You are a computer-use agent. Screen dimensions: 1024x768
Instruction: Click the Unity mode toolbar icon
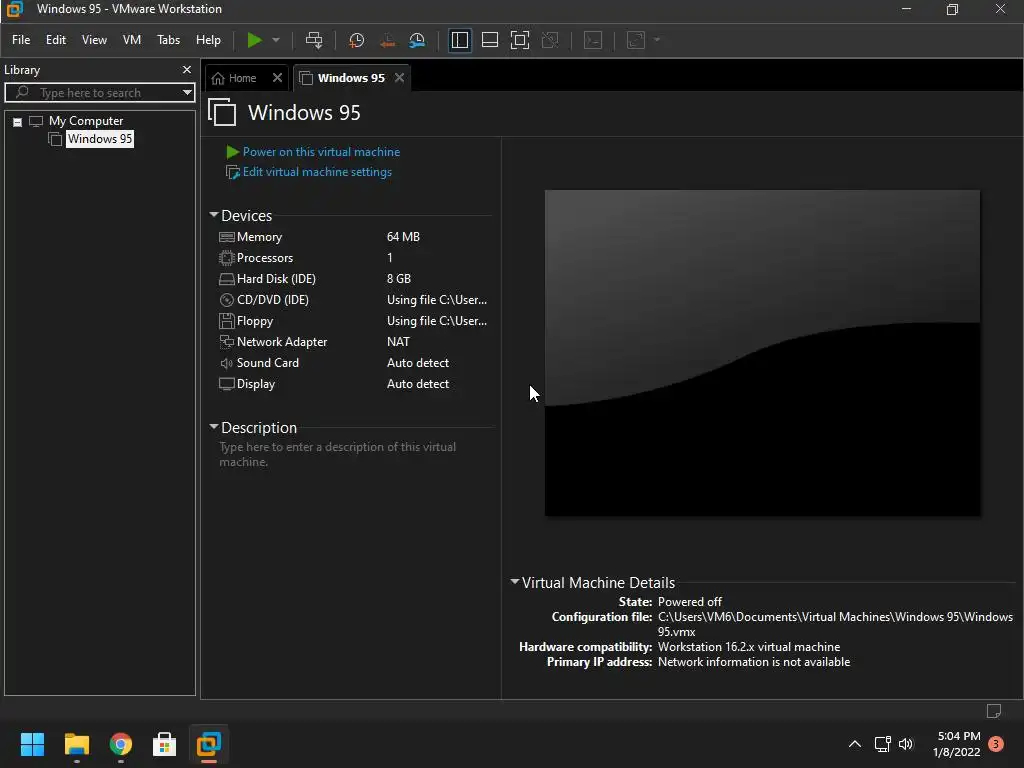coord(550,40)
